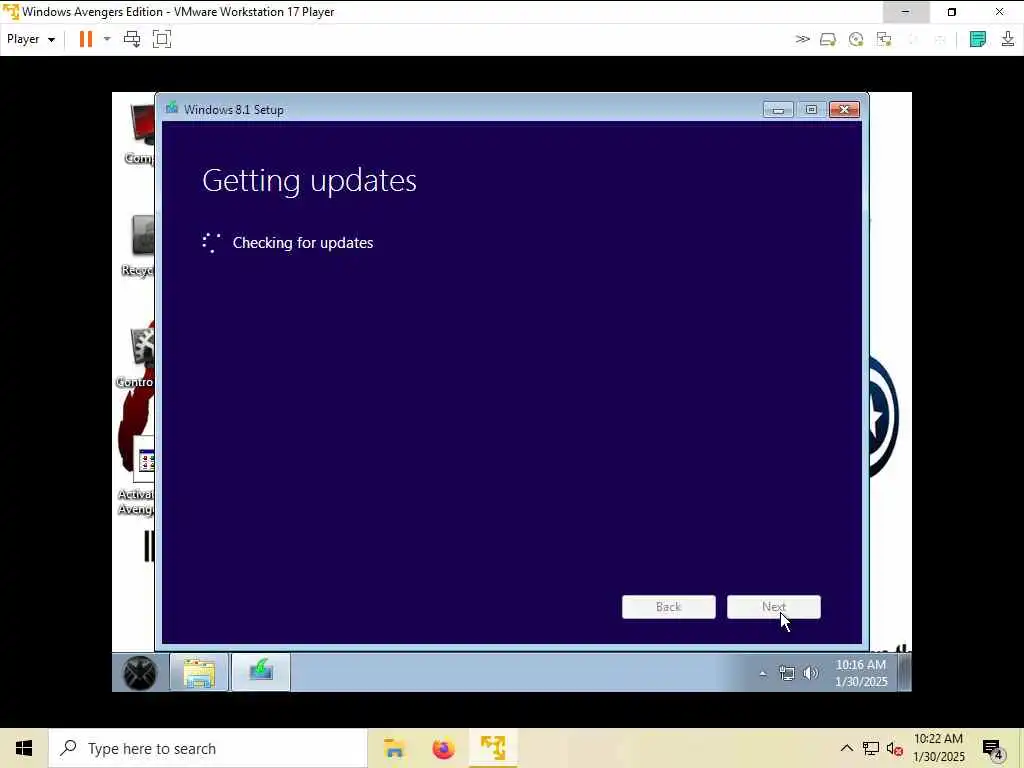This screenshot has width=1024, height=768.
Task: Click the download icon in VMware toolbar
Action: click(1008, 39)
